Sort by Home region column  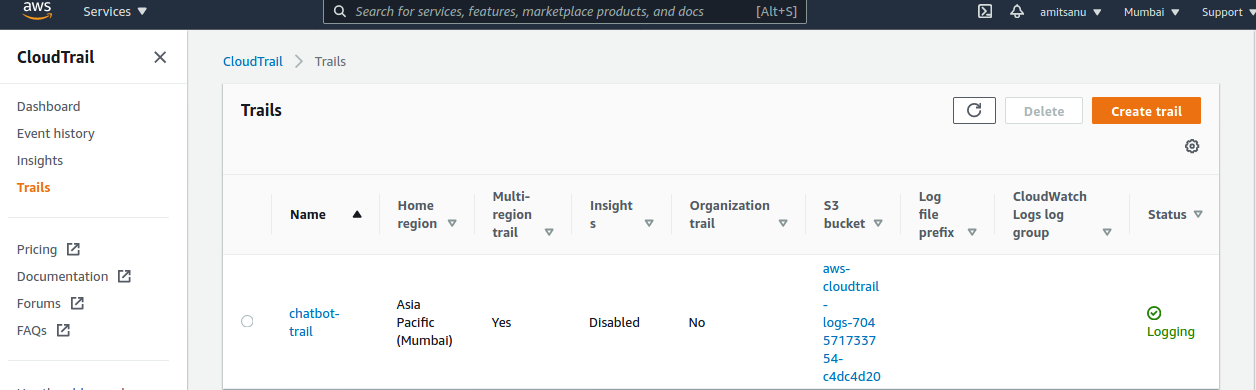click(x=452, y=223)
